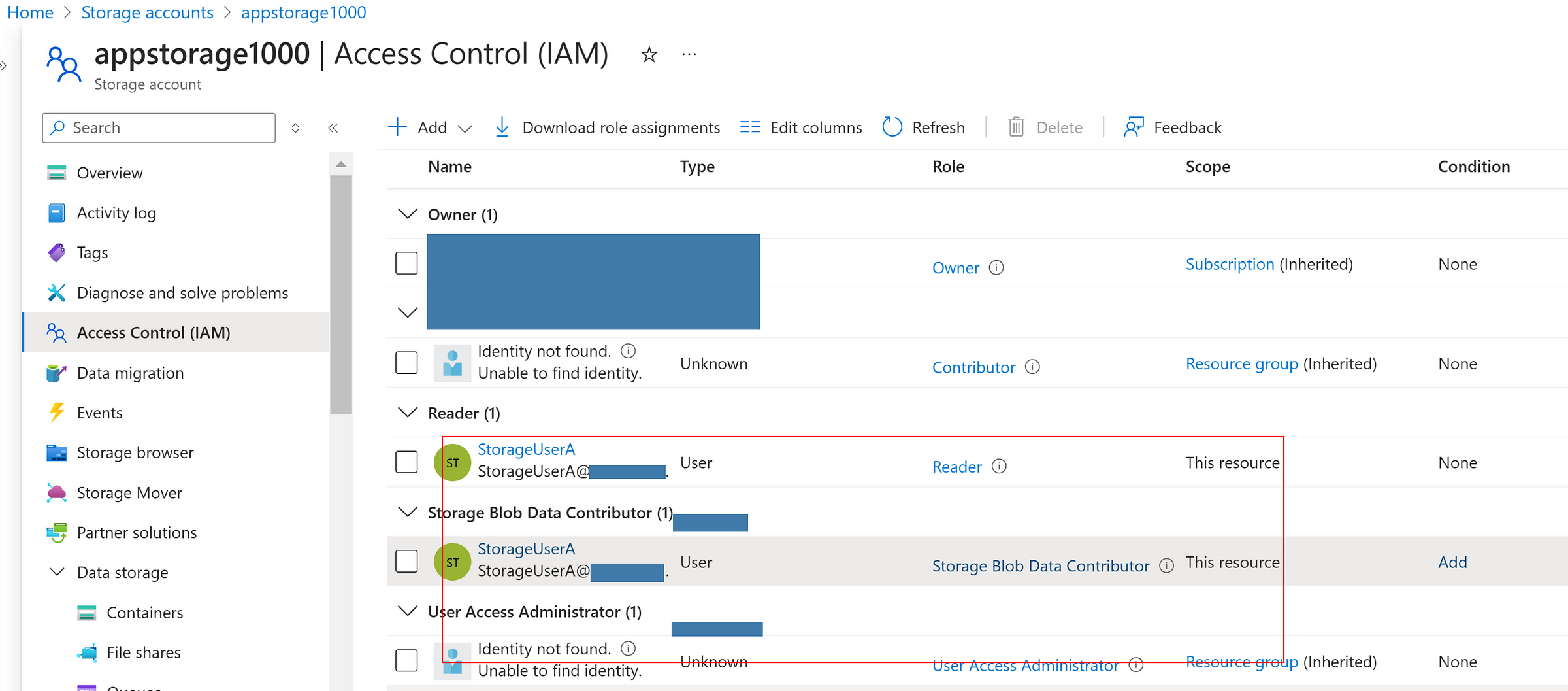Click the Access Control header people icon
The width and height of the screenshot is (1568, 691).
click(x=64, y=63)
